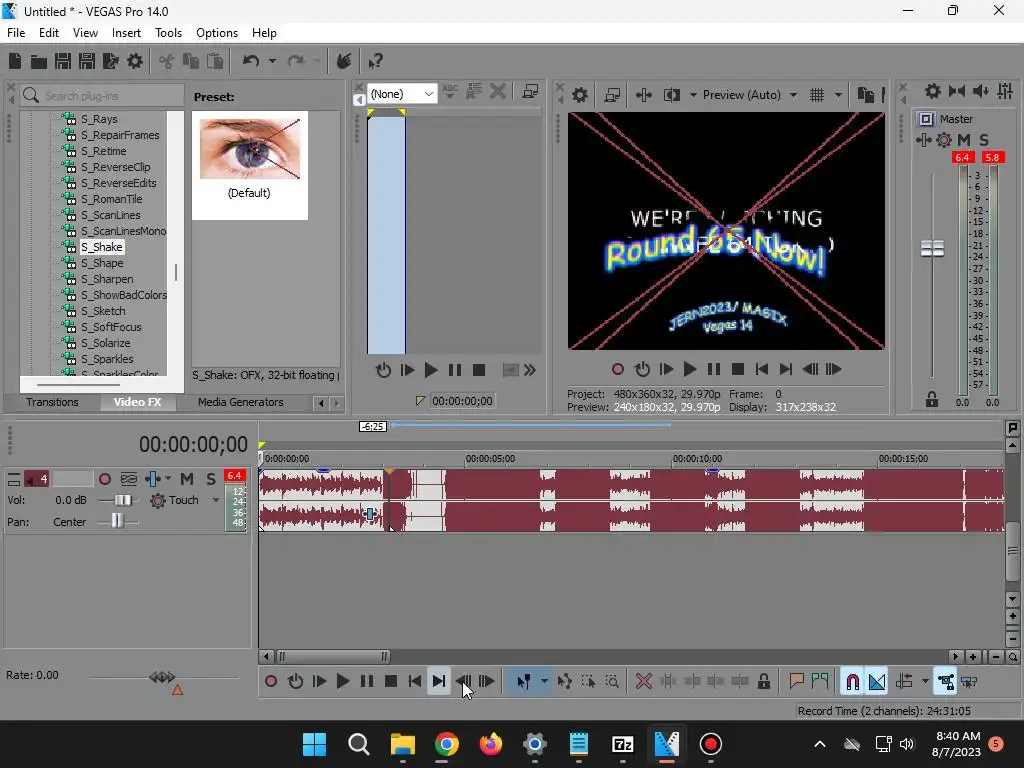
Task: Click the Undo arrow icon
Action: [x=251, y=61]
